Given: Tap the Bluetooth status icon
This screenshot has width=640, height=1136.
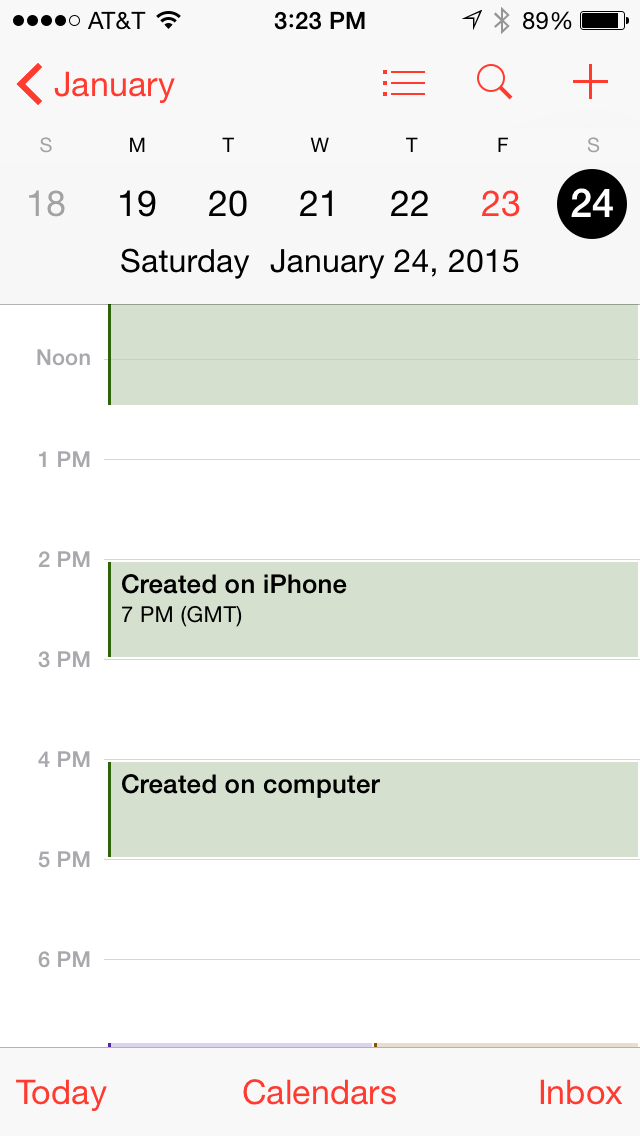Looking at the screenshot, I should [x=503, y=20].
